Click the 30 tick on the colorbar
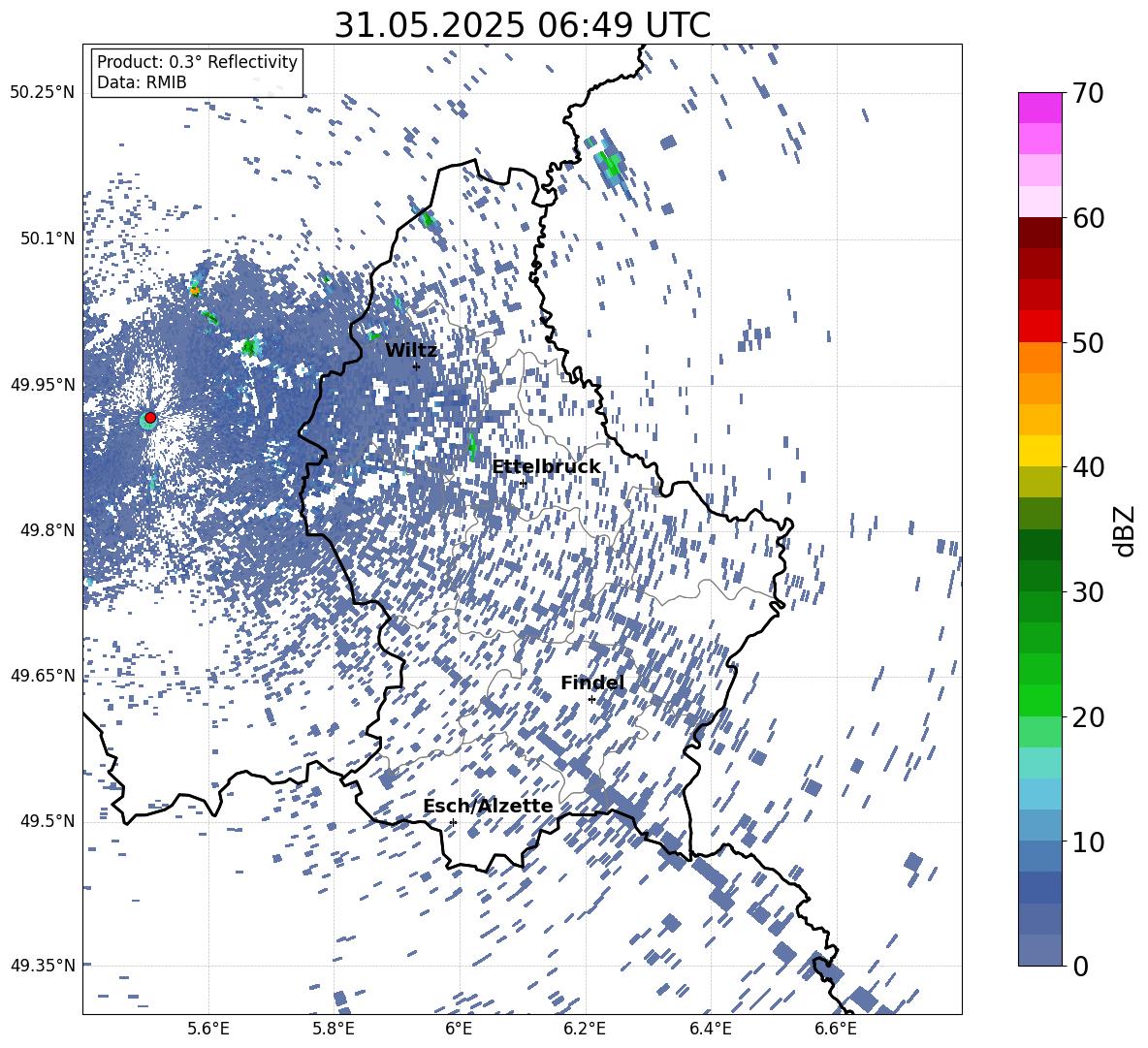This screenshot has width=1148, height=1048. point(1087,592)
